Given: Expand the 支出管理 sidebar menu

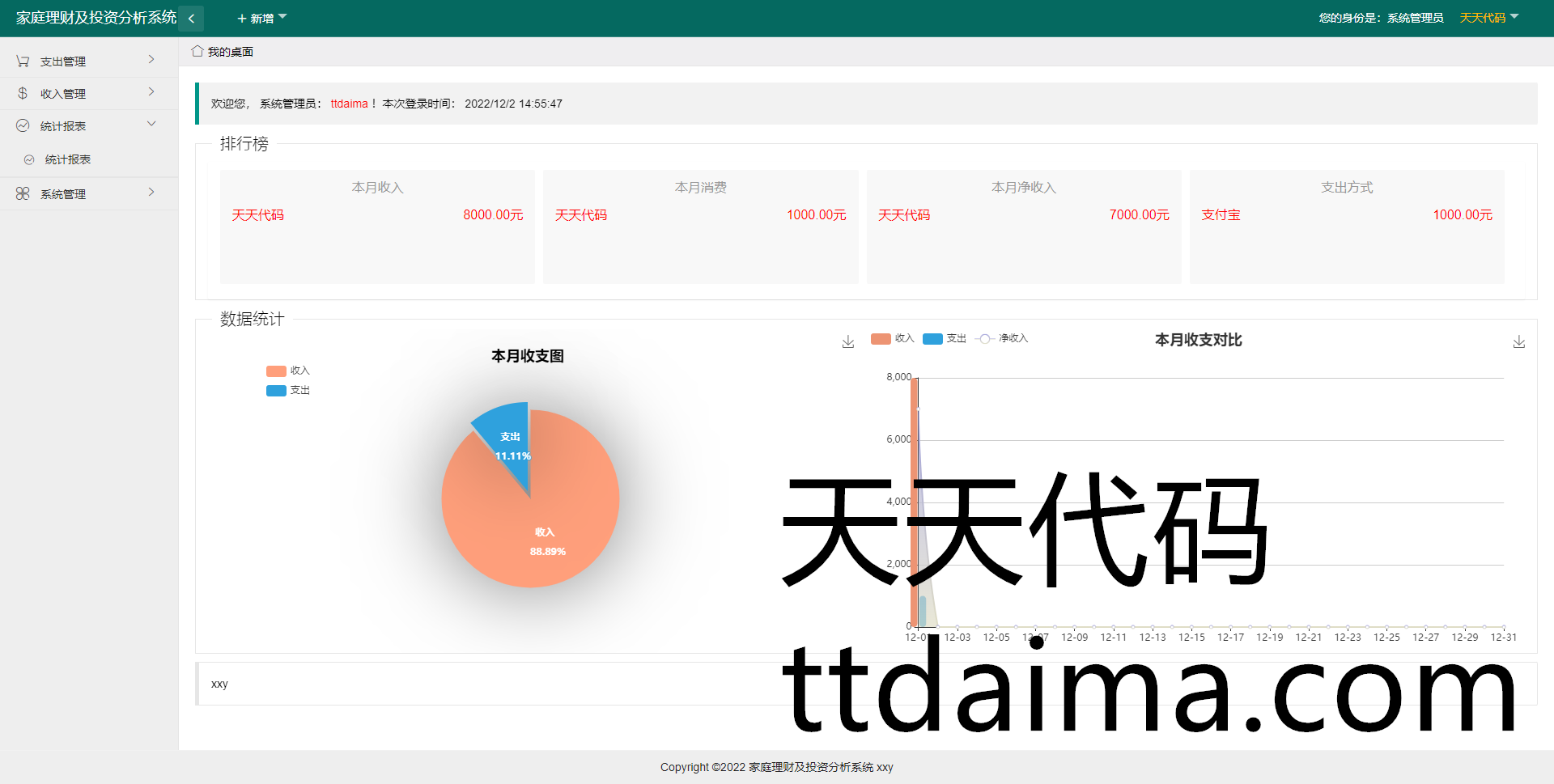Looking at the screenshot, I should click(89, 61).
